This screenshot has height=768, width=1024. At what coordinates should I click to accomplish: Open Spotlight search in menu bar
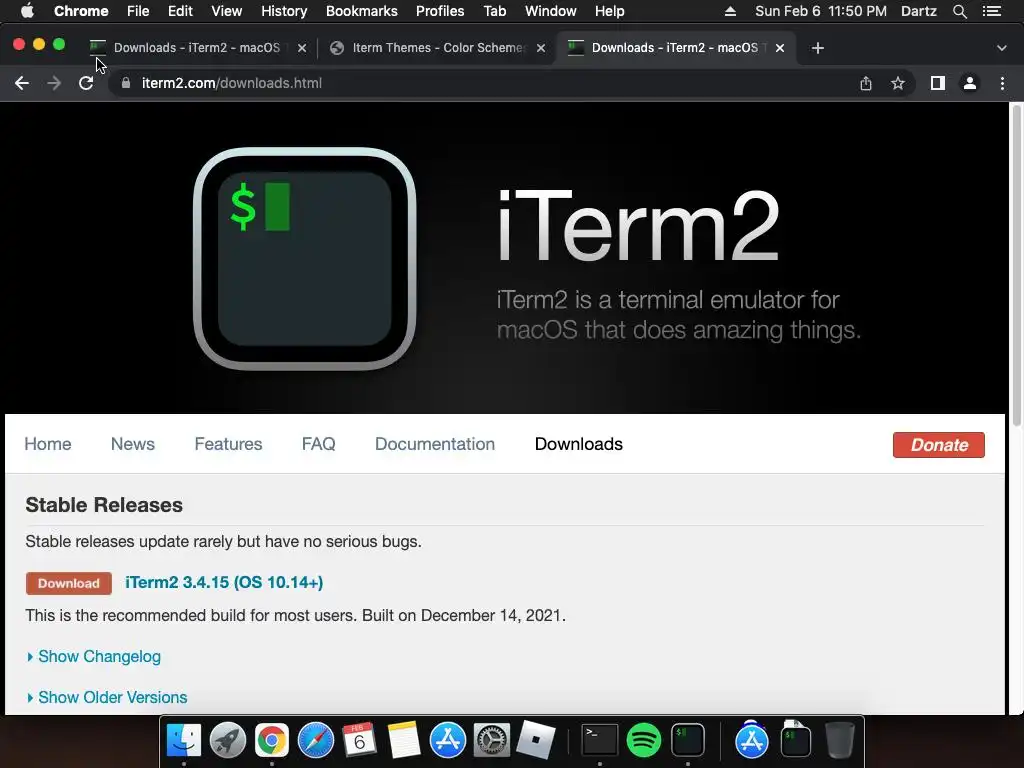[x=959, y=11]
